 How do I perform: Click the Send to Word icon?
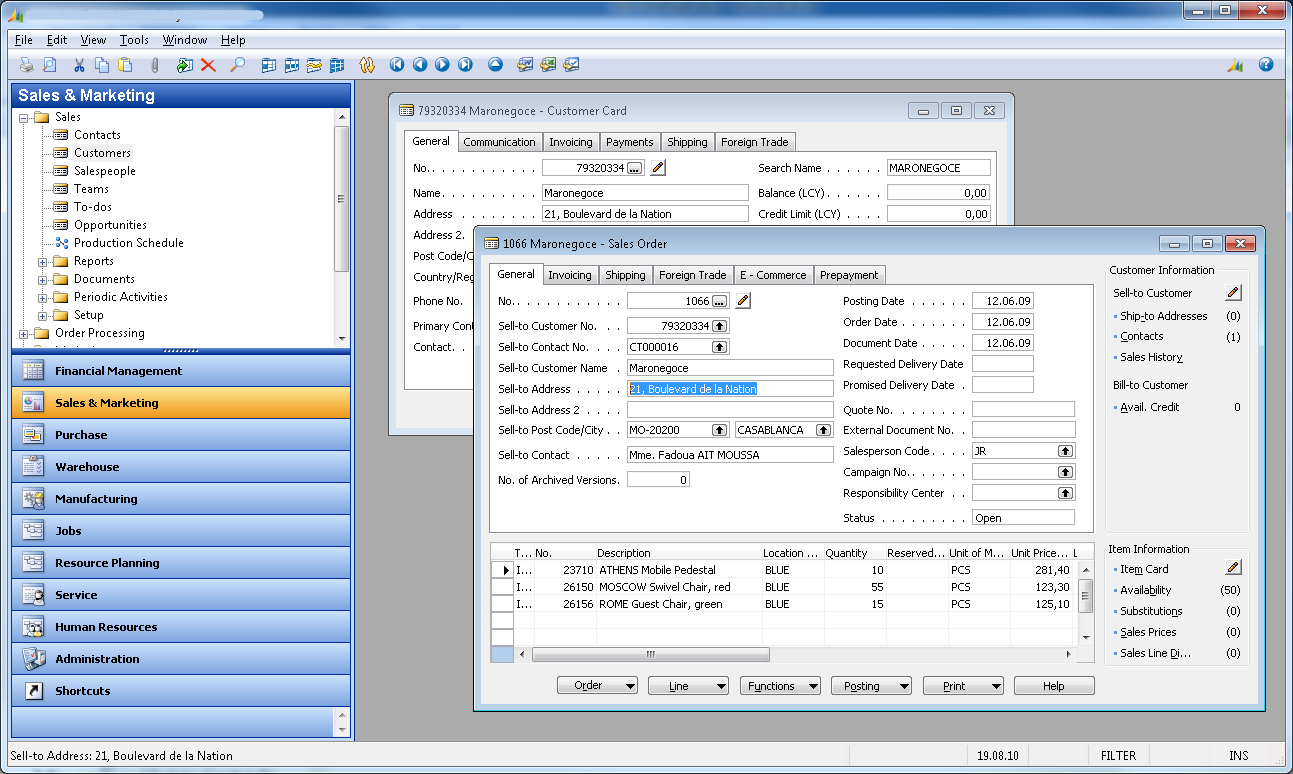[525, 65]
